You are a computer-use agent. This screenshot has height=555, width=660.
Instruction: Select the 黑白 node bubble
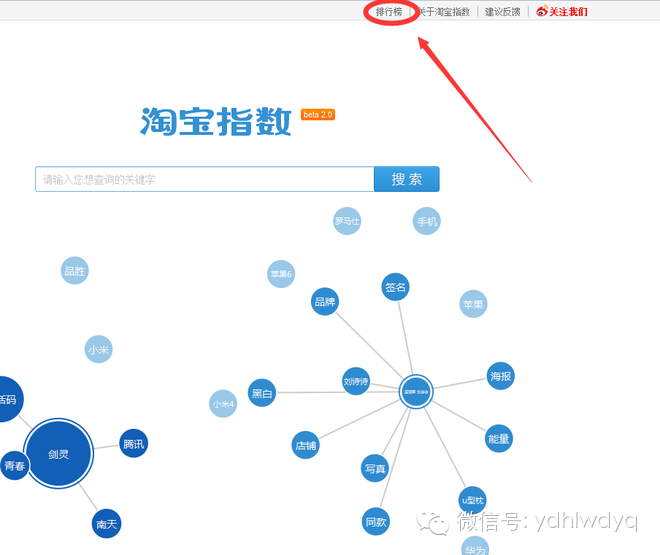pyautogui.click(x=262, y=393)
